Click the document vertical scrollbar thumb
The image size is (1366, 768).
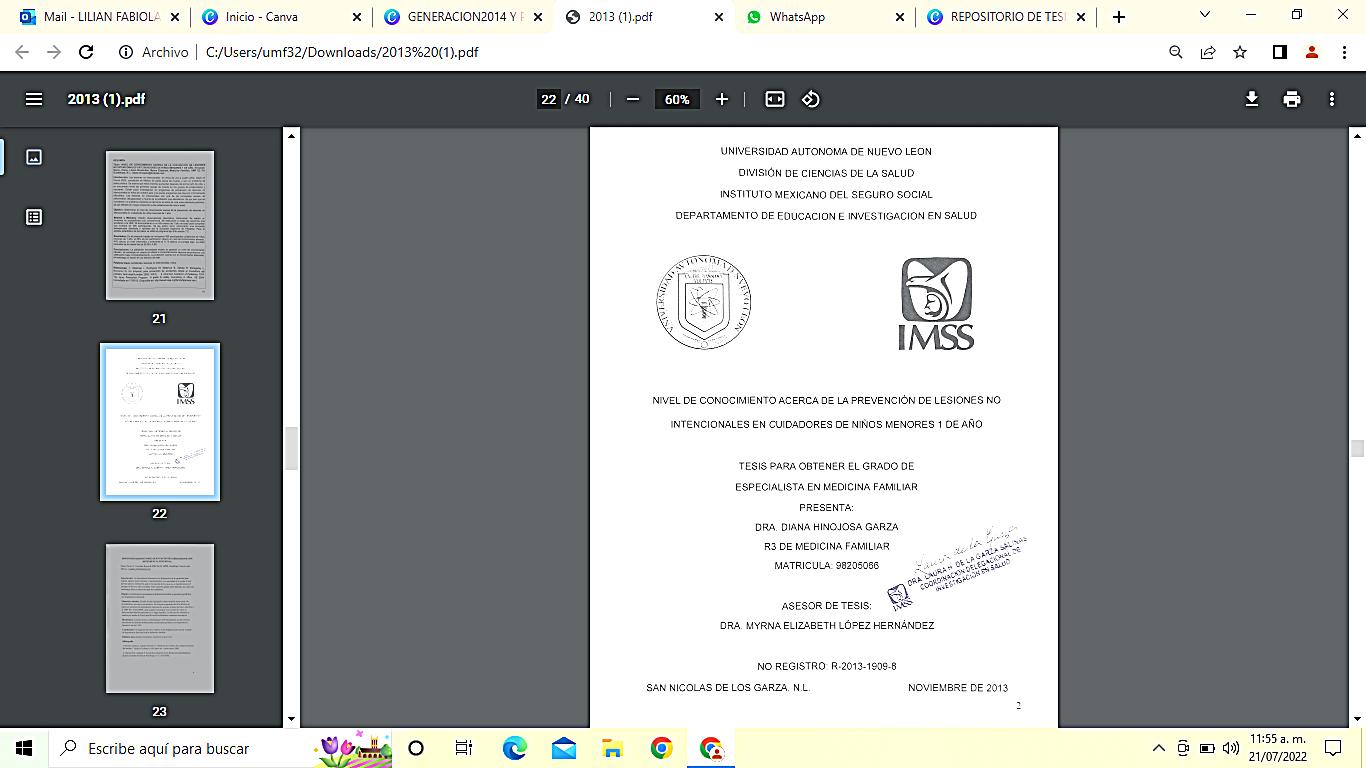1357,448
